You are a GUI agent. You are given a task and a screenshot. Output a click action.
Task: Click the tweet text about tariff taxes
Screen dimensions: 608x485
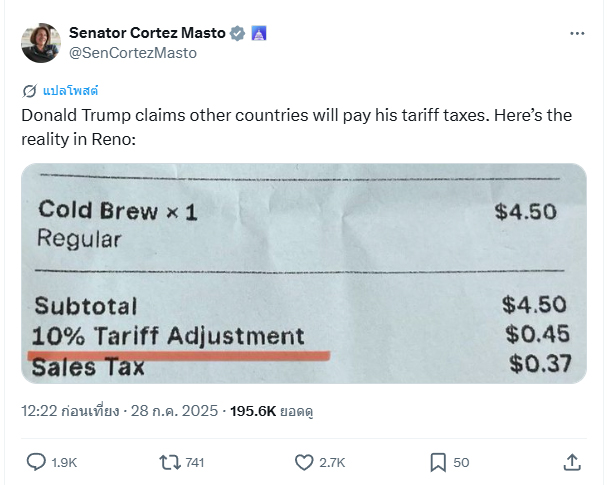pyautogui.click(x=296, y=126)
